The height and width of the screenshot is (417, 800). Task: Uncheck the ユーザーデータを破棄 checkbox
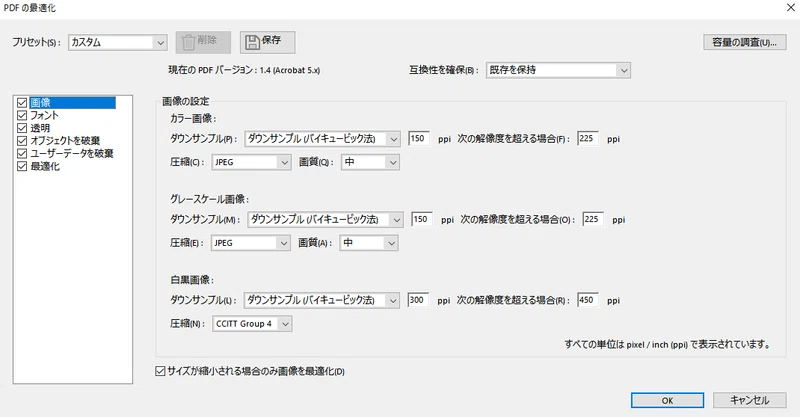(22, 153)
